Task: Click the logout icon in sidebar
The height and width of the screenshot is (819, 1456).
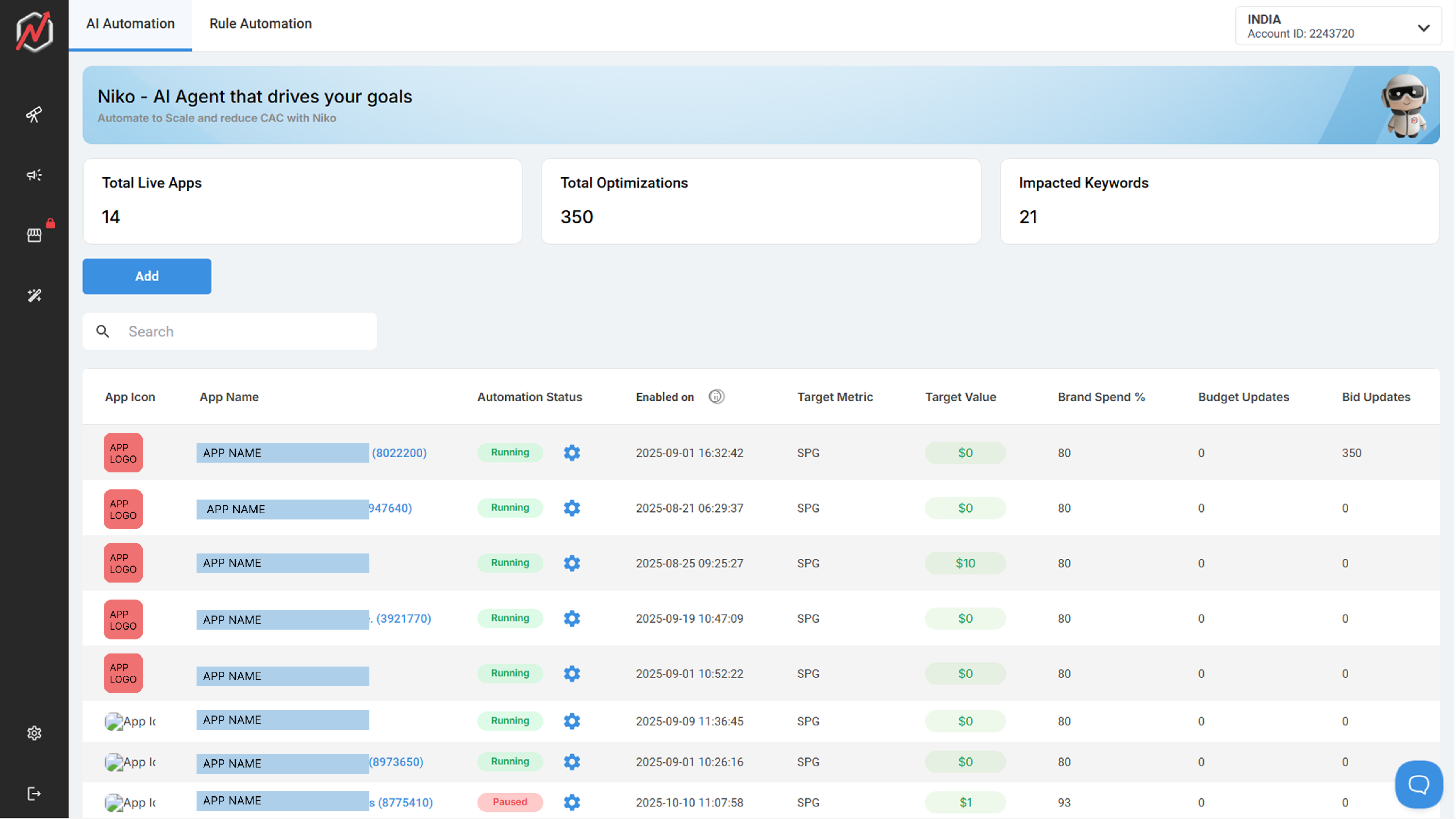Action: pos(34,794)
